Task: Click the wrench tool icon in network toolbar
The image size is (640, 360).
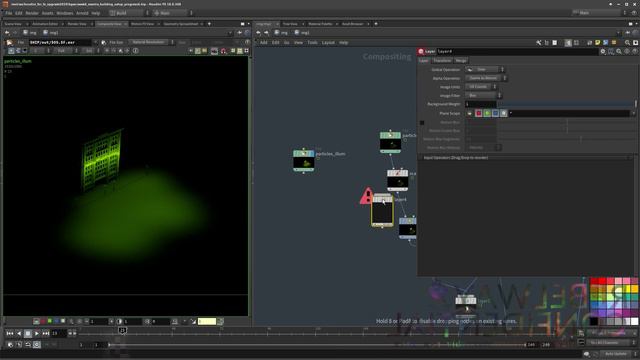Action: tap(539, 42)
